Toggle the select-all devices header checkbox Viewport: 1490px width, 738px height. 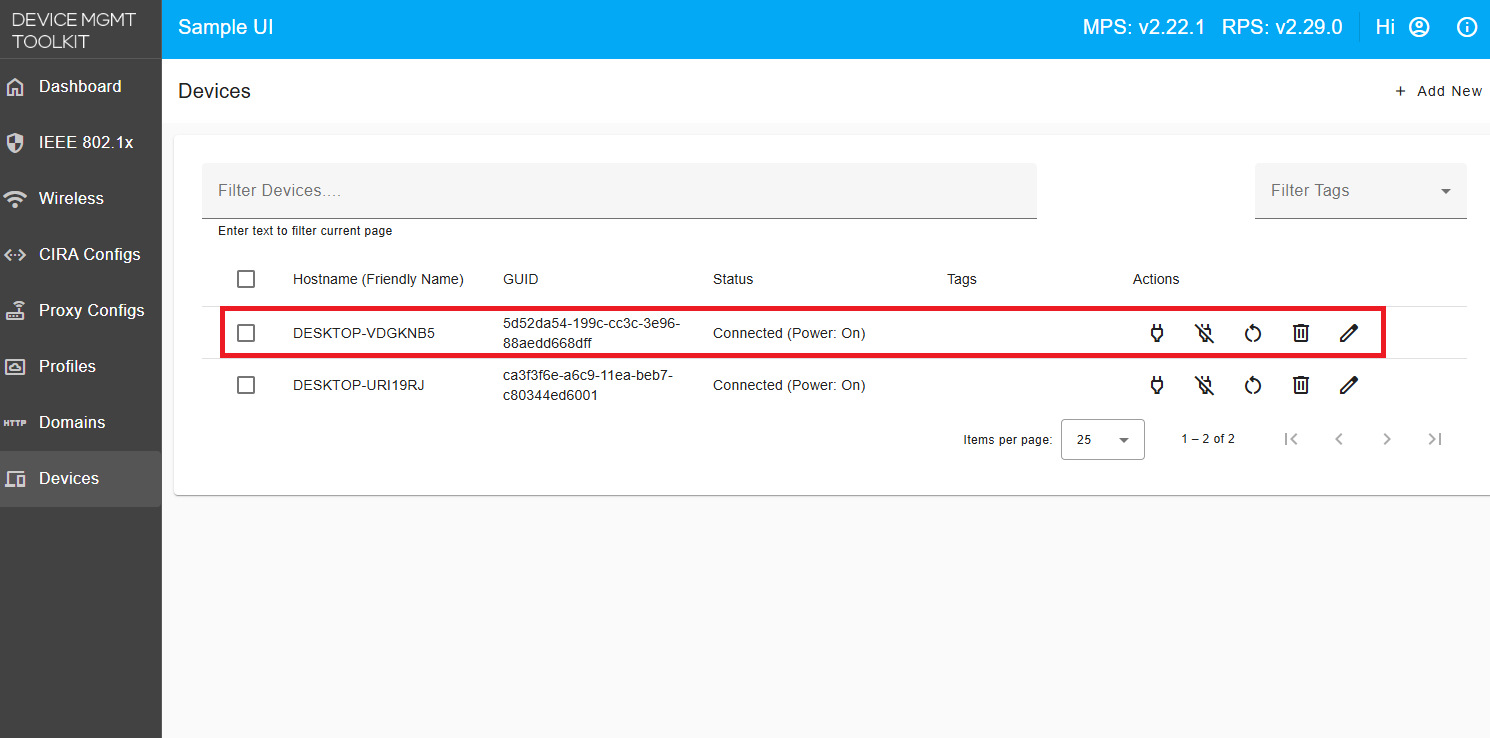pyautogui.click(x=246, y=279)
